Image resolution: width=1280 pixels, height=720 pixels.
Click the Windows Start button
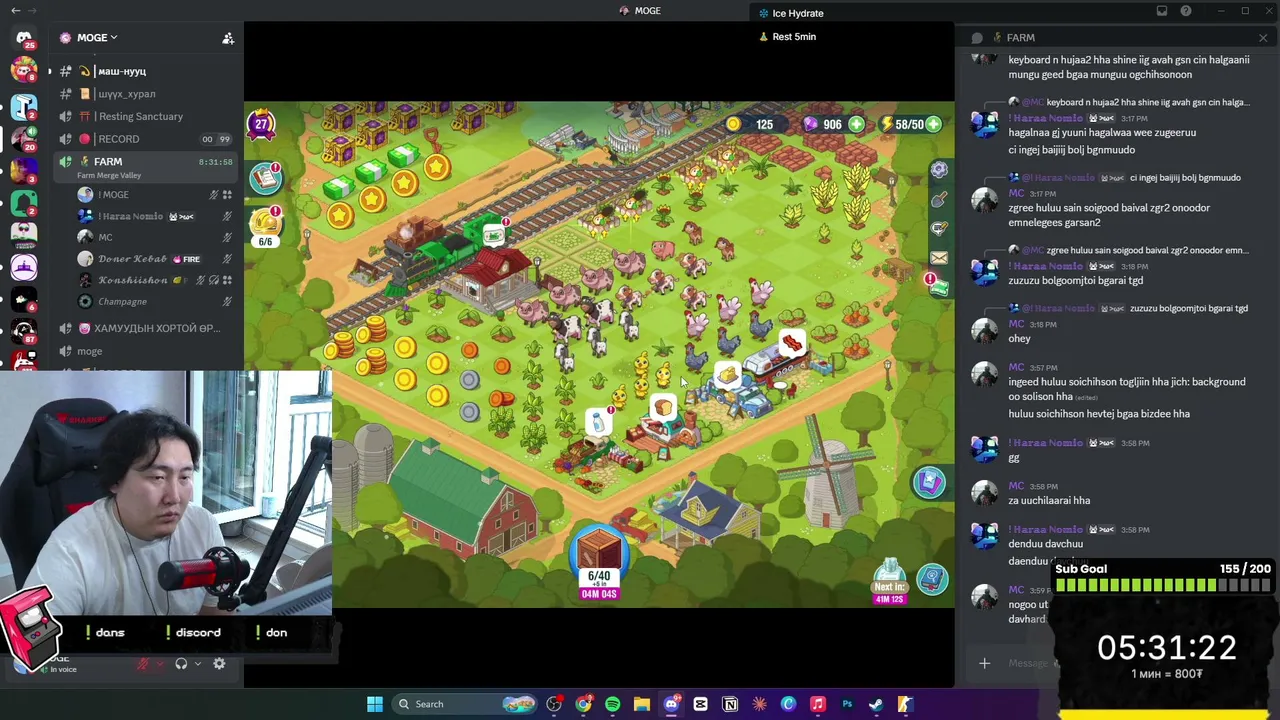[x=375, y=704]
